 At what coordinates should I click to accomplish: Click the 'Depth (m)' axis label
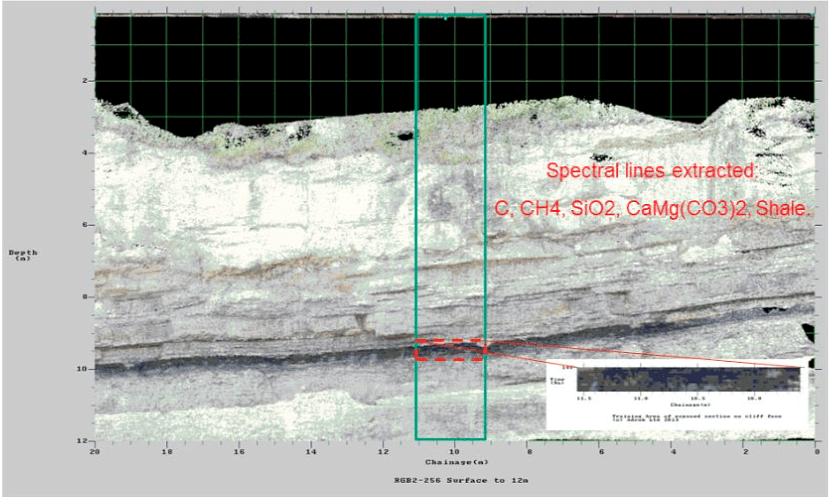pos(23,255)
